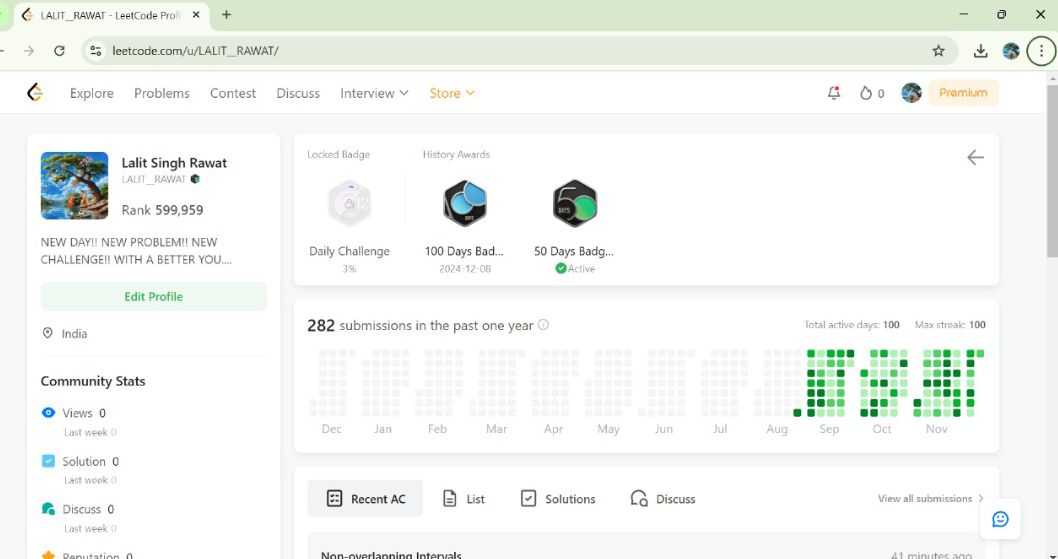The image size is (1058, 559).
Task: Click the Oct heatmap month label
Action: (882, 429)
